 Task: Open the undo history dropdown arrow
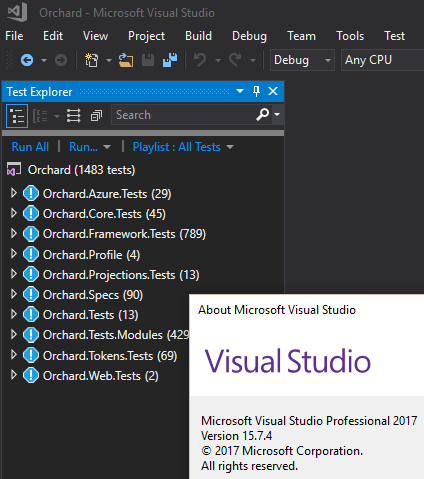(218, 61)
